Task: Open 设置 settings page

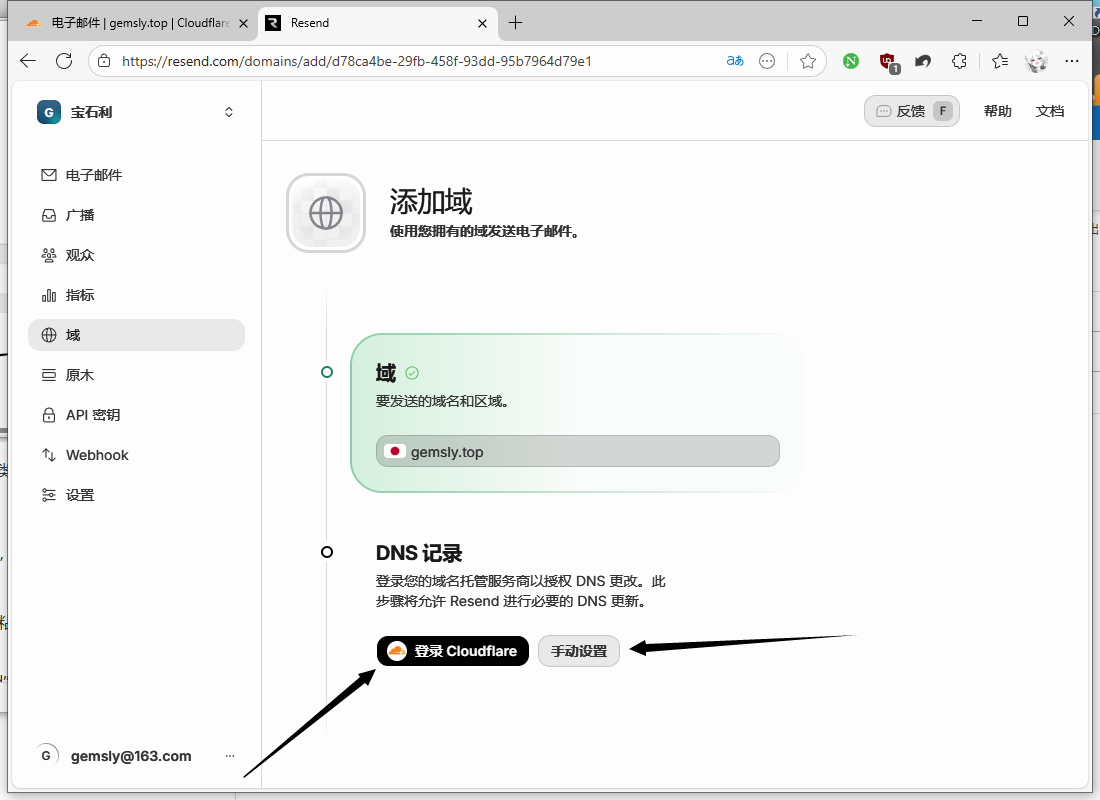Action: coord(80,495)
